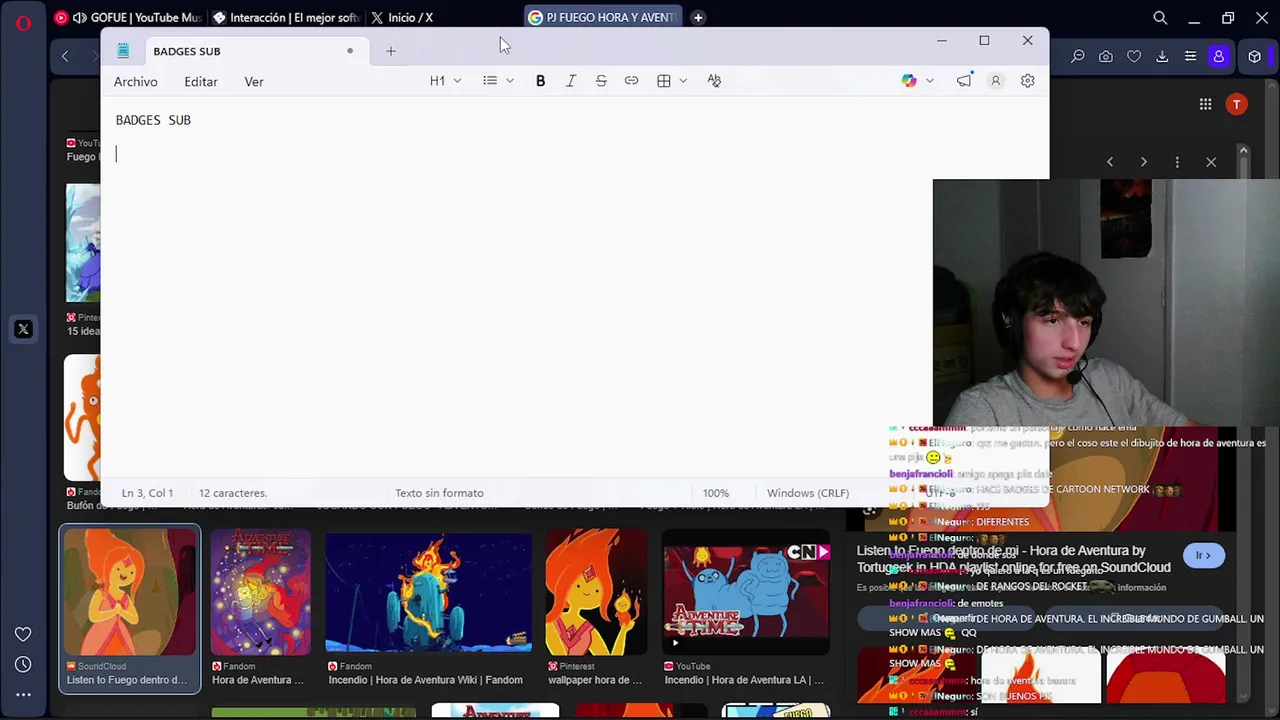Insert a table in Notepad
Screen dimensions: 1280x720
pos(664,81)
